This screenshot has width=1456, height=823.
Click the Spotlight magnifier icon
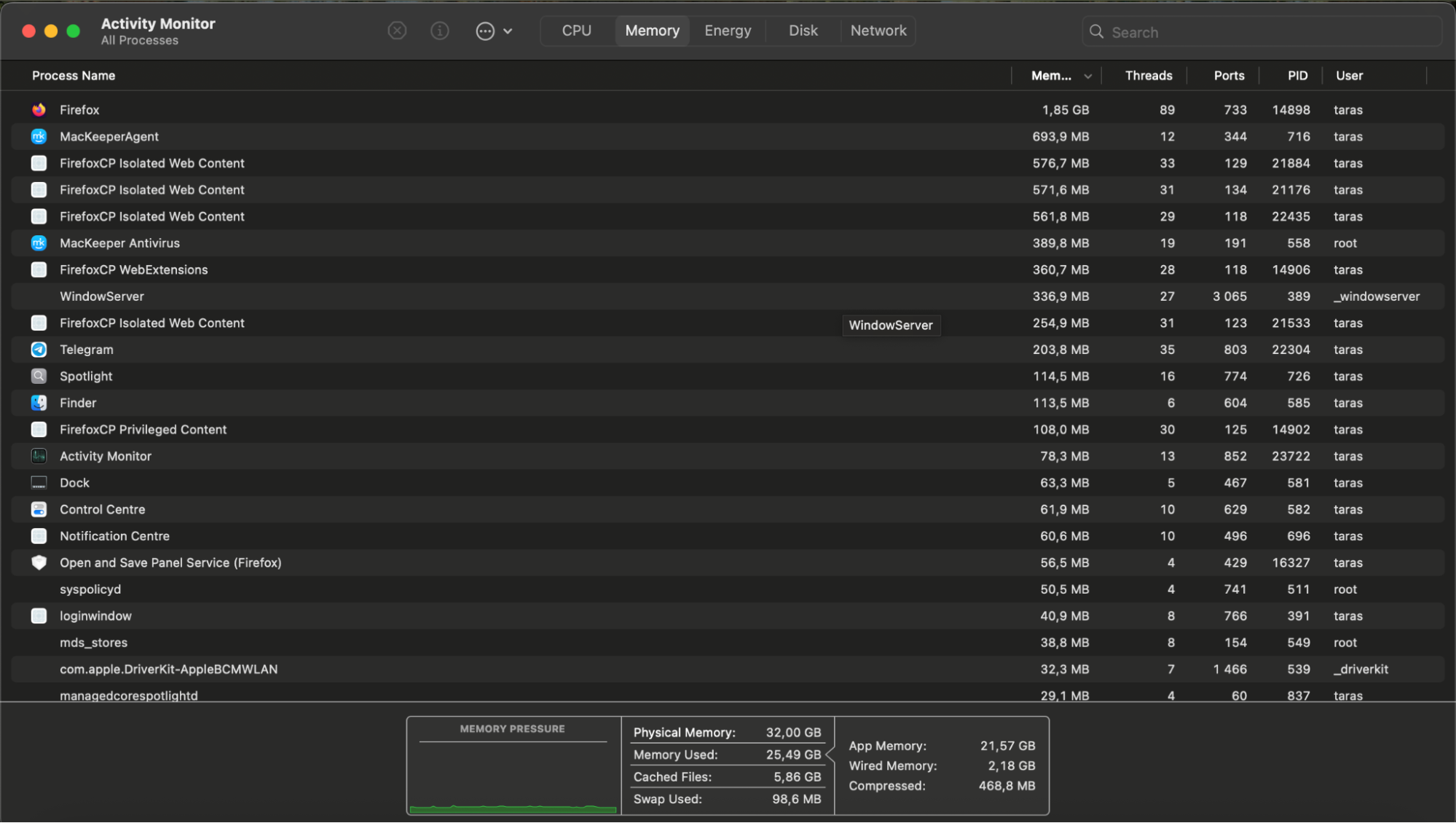tap(38, 376)
